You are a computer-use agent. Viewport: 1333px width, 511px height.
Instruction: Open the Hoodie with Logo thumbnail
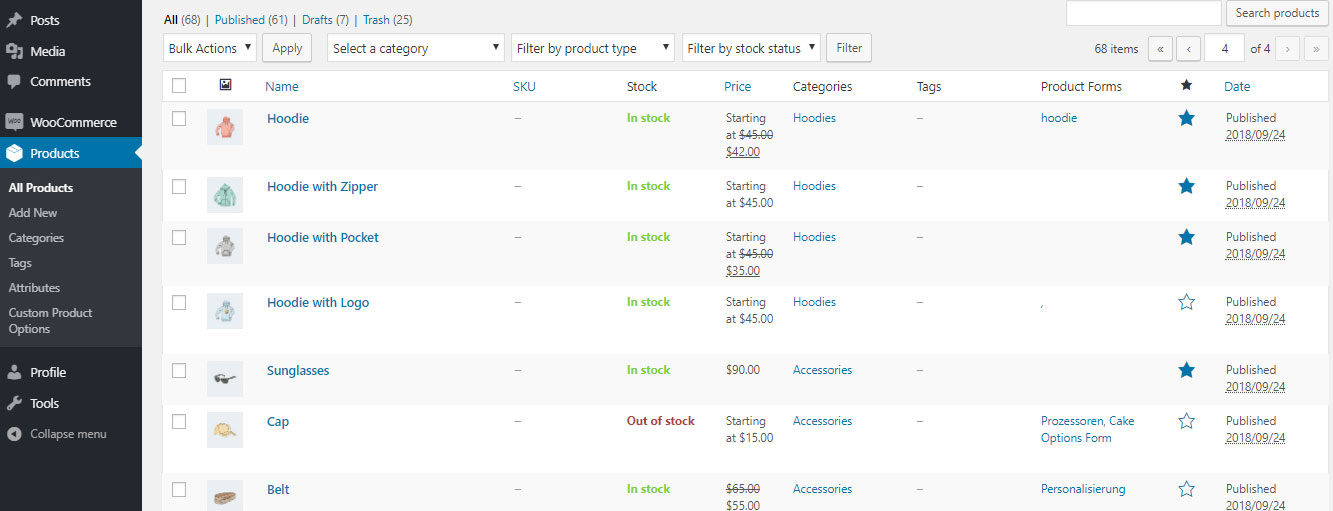(x=225, y=311)
